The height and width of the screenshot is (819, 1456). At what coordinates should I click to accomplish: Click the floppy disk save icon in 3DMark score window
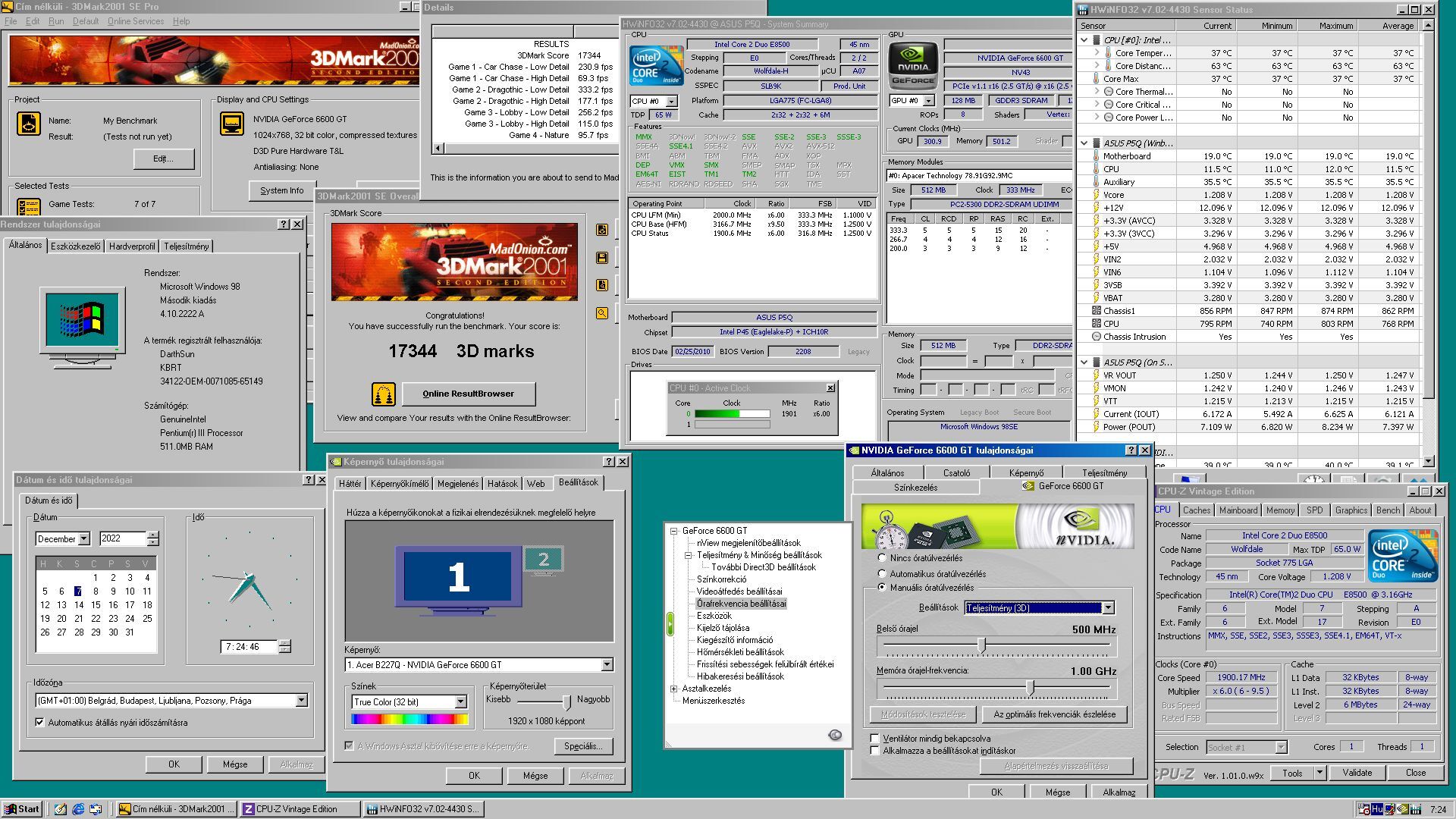602,258
